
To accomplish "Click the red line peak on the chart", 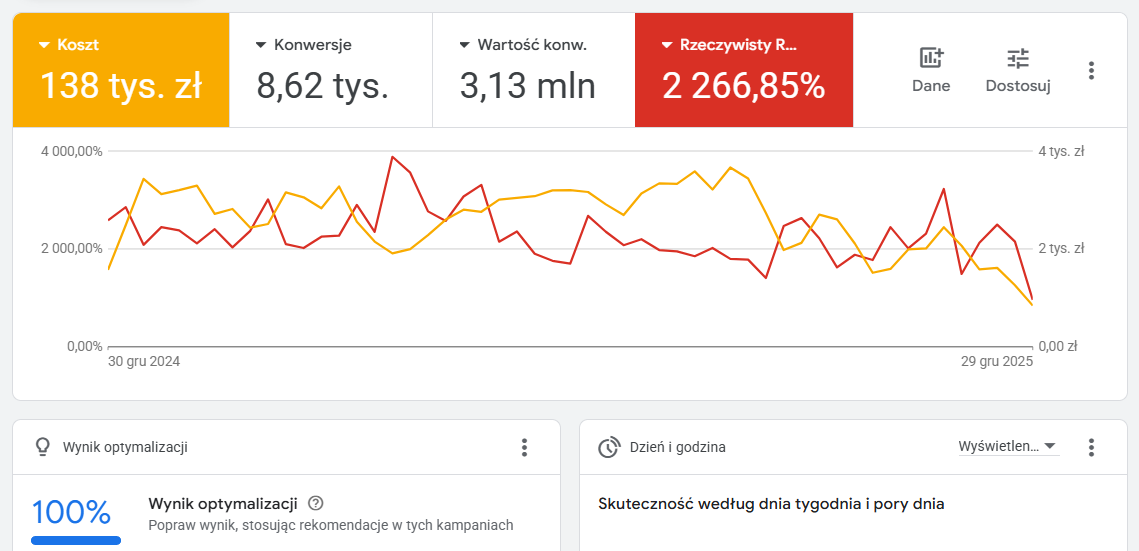I will [392, 157].
